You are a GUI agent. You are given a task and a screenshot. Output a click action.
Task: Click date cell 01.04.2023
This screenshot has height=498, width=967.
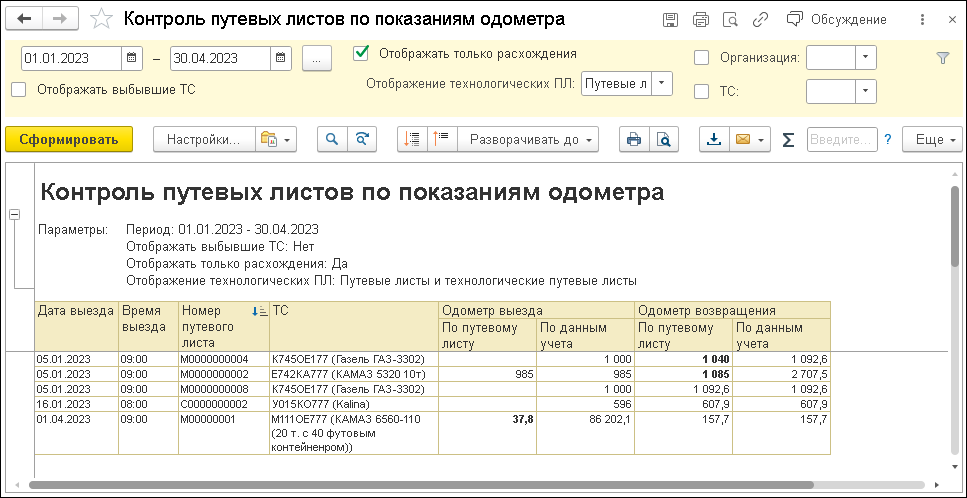[x=76, y=434]
